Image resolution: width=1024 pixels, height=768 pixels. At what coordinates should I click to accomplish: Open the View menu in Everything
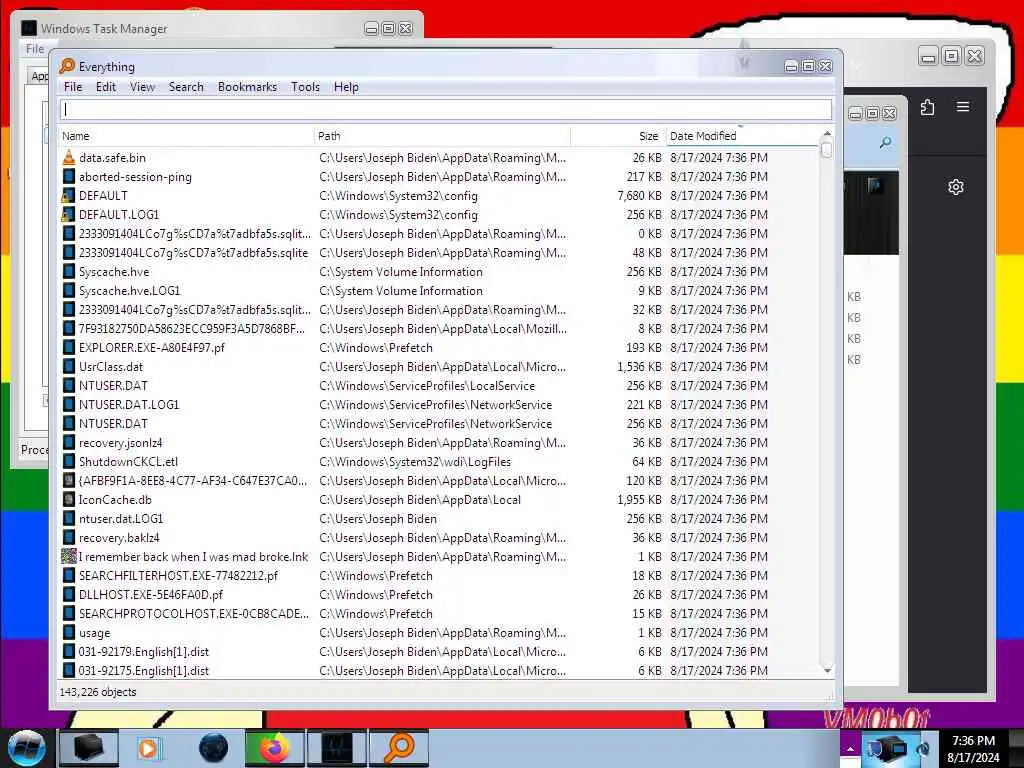(x=142, y=87)
